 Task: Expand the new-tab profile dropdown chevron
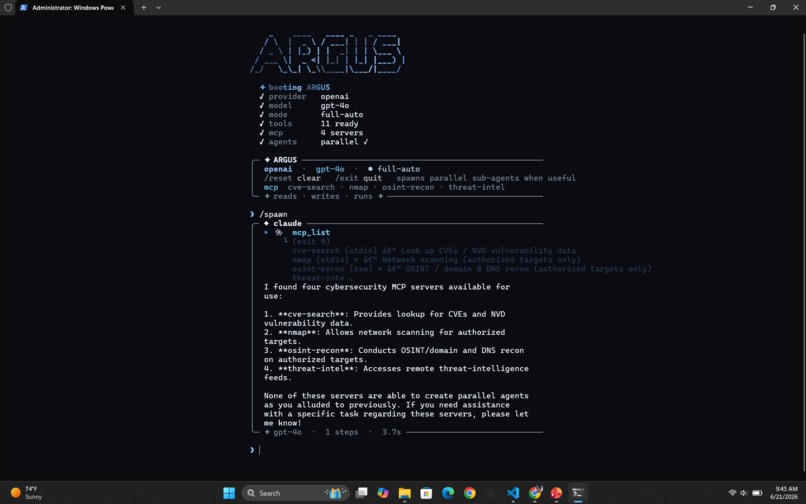pos(158,8)
